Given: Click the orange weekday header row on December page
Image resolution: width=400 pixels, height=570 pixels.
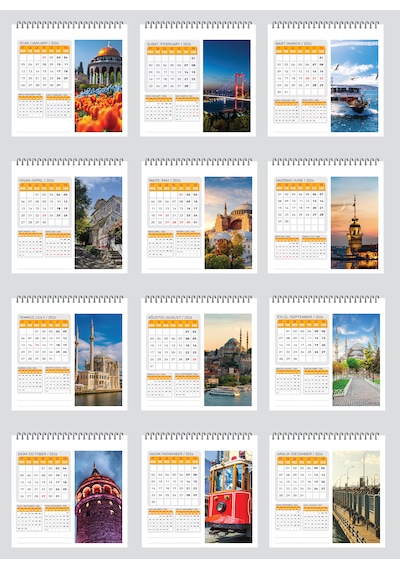Looking at the screenshot, I should coord(302,461).
